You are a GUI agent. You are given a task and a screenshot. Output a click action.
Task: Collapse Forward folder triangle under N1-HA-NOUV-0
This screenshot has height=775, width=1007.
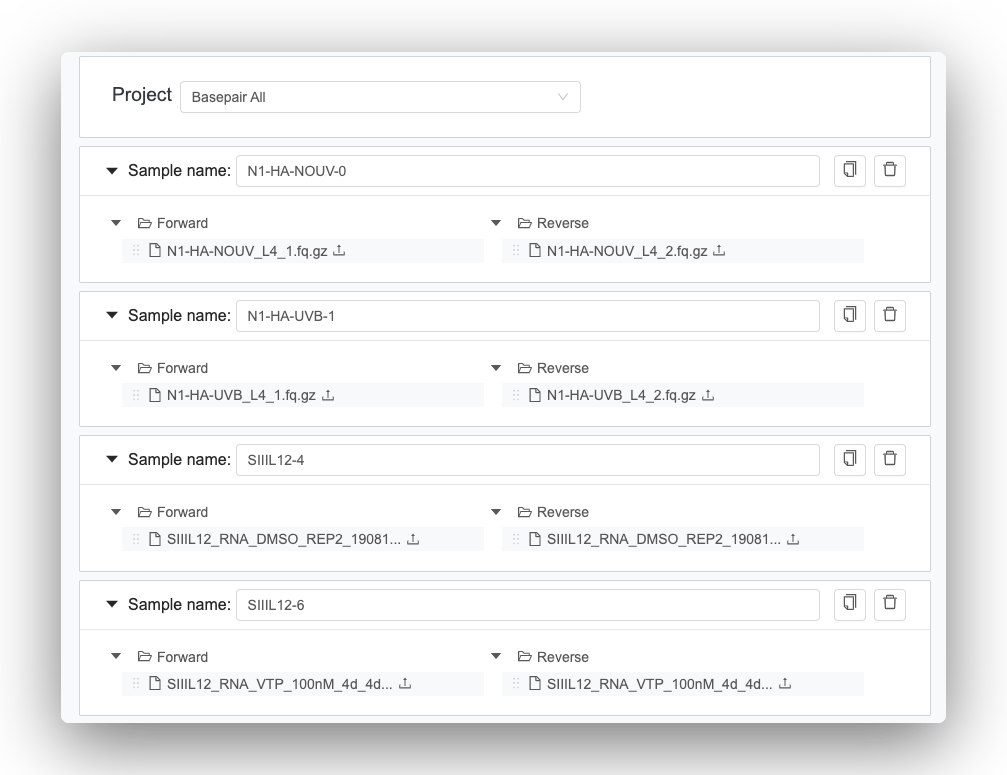click(x=116, y=223)
